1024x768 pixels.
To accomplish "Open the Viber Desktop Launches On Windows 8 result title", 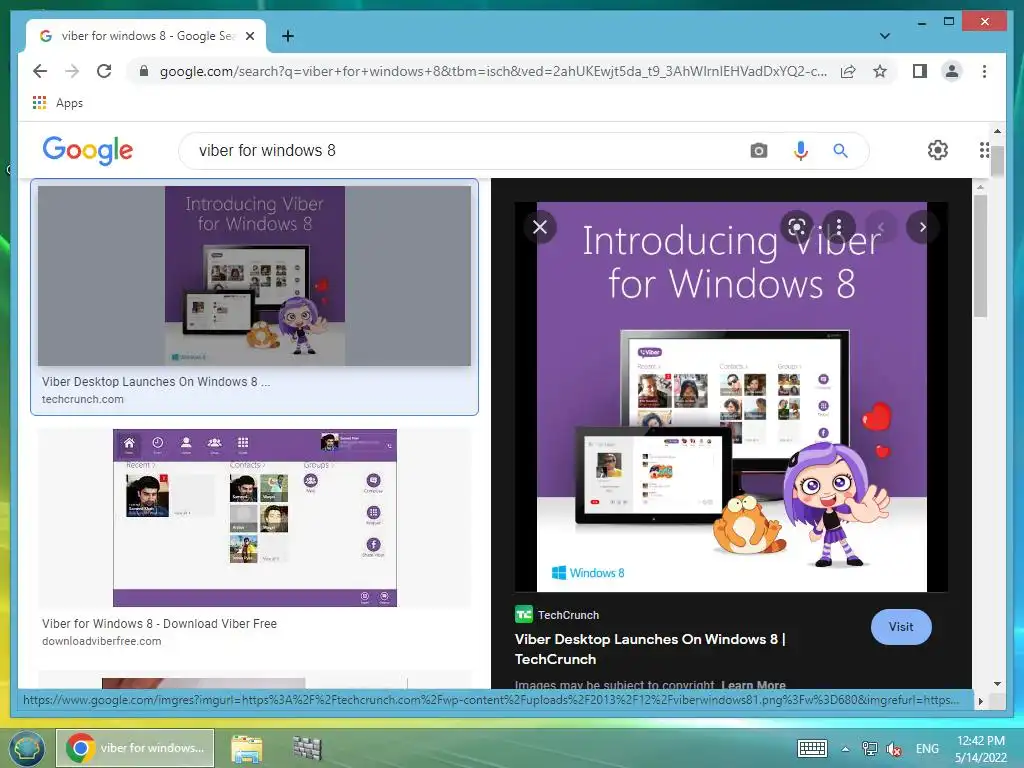I will (156, 381).
